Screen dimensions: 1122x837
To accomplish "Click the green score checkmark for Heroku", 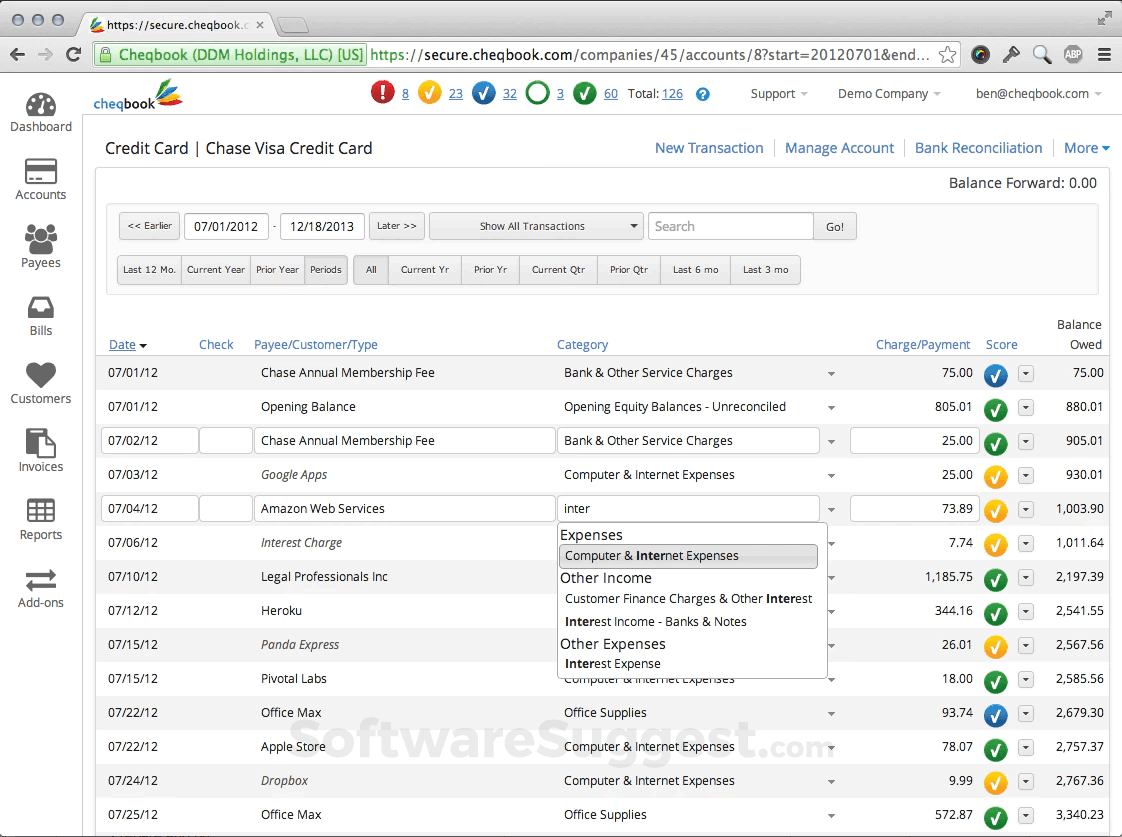I will [x=995, y=612].
